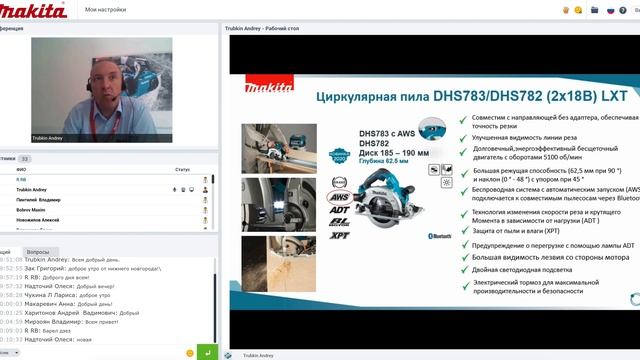This screenshot has width=640, height=360.
Task: Change language via the Russian flag icon
Action: [611, 10]
